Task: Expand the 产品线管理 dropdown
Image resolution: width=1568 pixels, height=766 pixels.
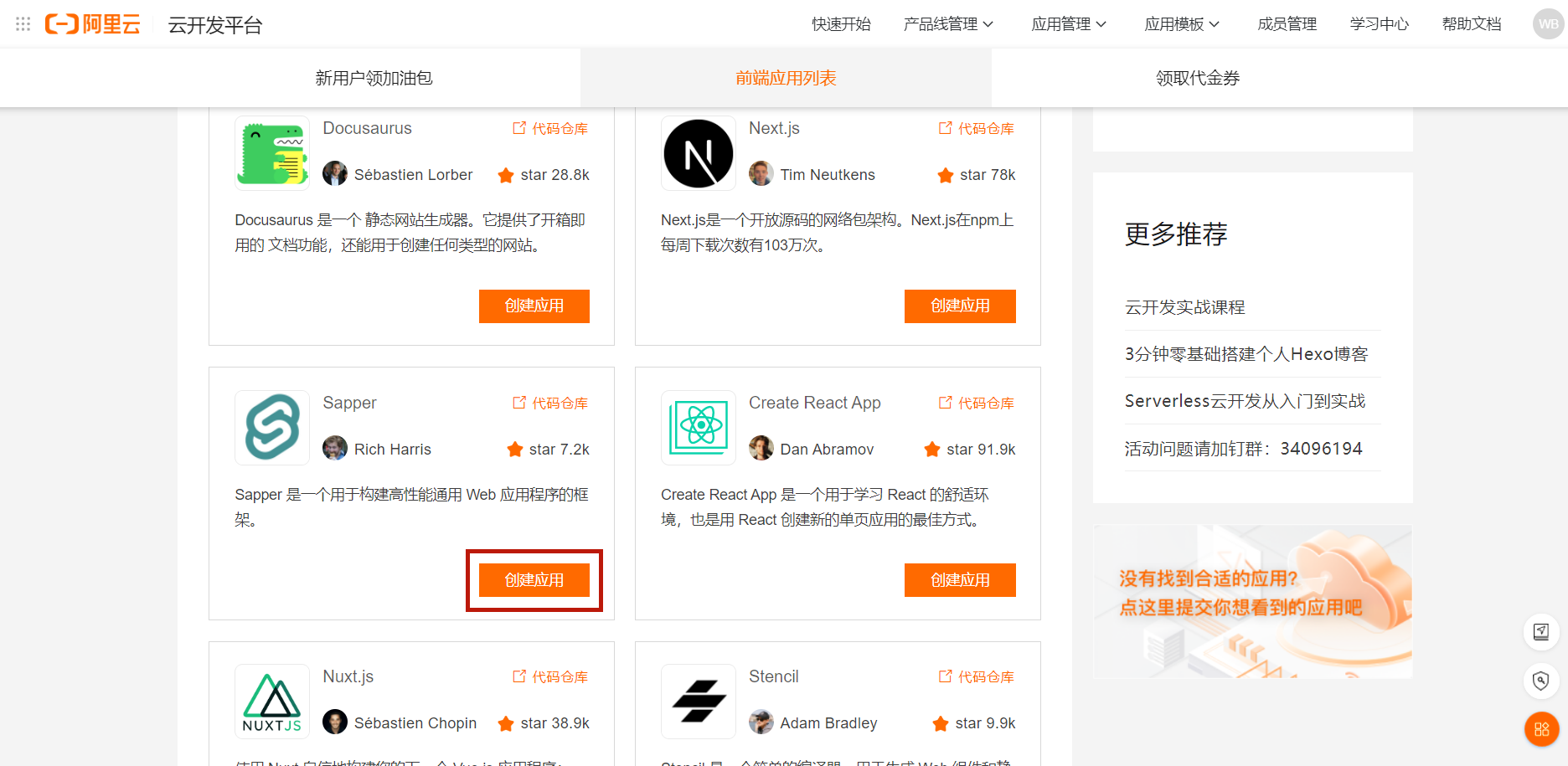Action: click(947, 24)
